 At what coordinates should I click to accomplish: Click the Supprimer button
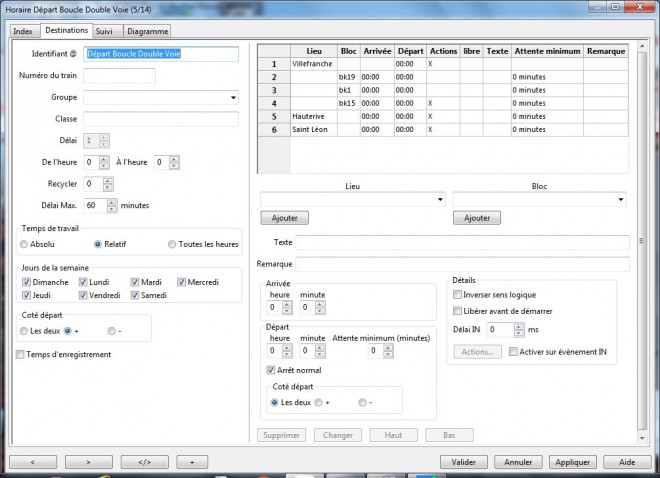tap(281, 435)
